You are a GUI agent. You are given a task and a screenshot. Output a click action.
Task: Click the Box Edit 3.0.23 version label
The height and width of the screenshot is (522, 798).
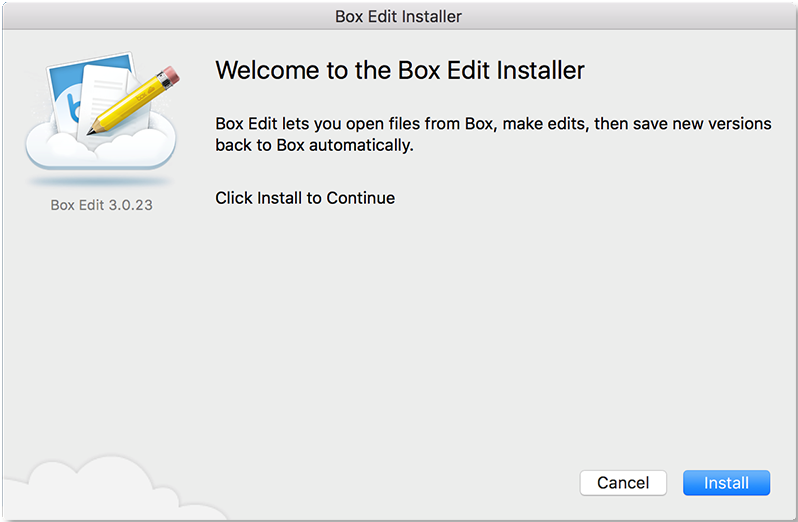tap(101, 205)
